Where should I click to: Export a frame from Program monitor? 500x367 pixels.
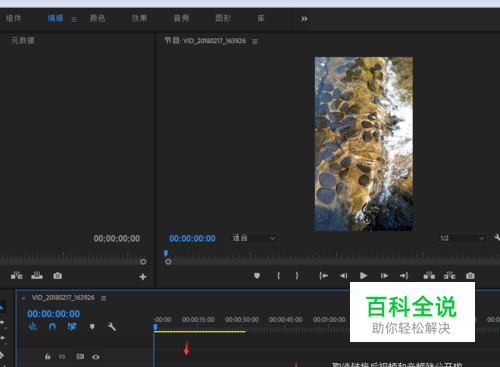click(470, 276)
